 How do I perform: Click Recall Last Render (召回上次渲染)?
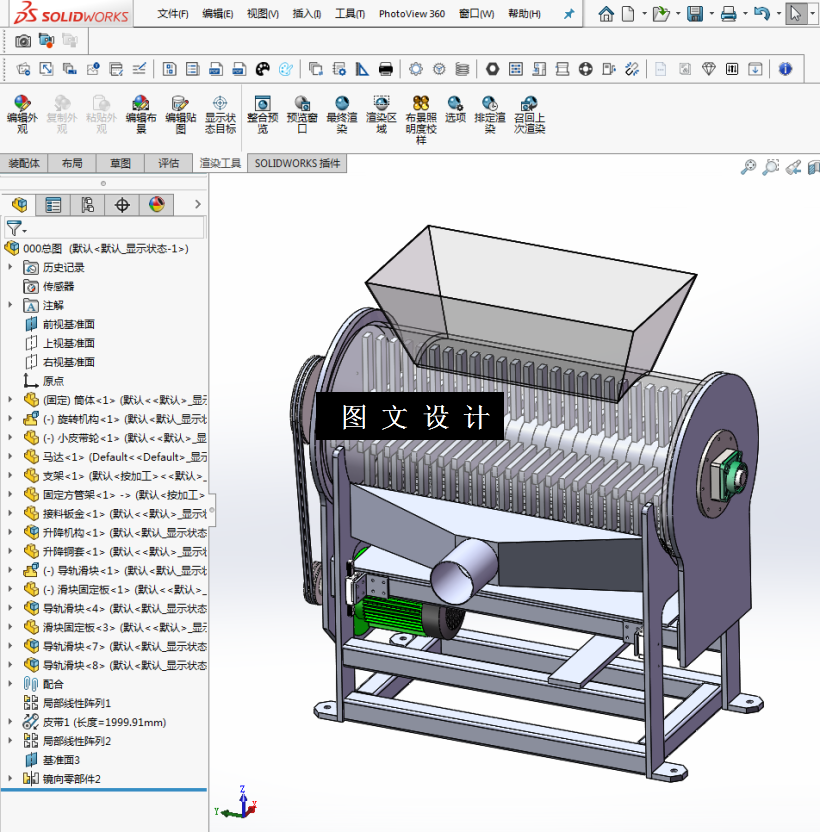pyautogui.click(x=529, y=114)
